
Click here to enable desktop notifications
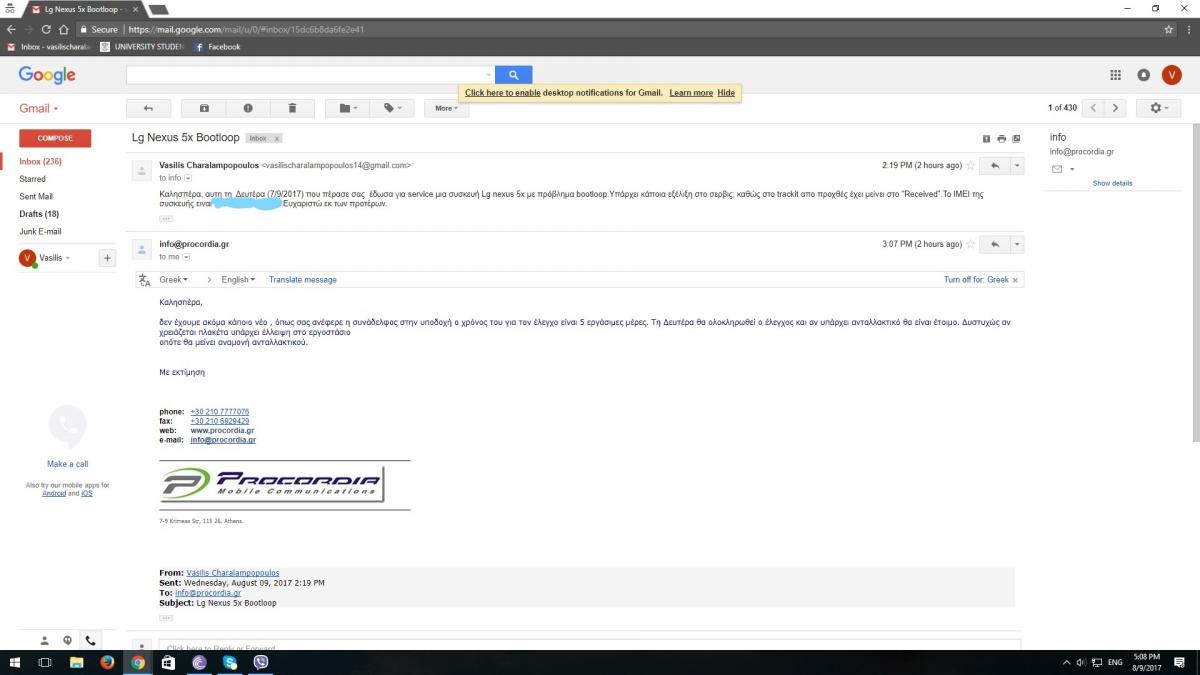click(x=502, y=93)
